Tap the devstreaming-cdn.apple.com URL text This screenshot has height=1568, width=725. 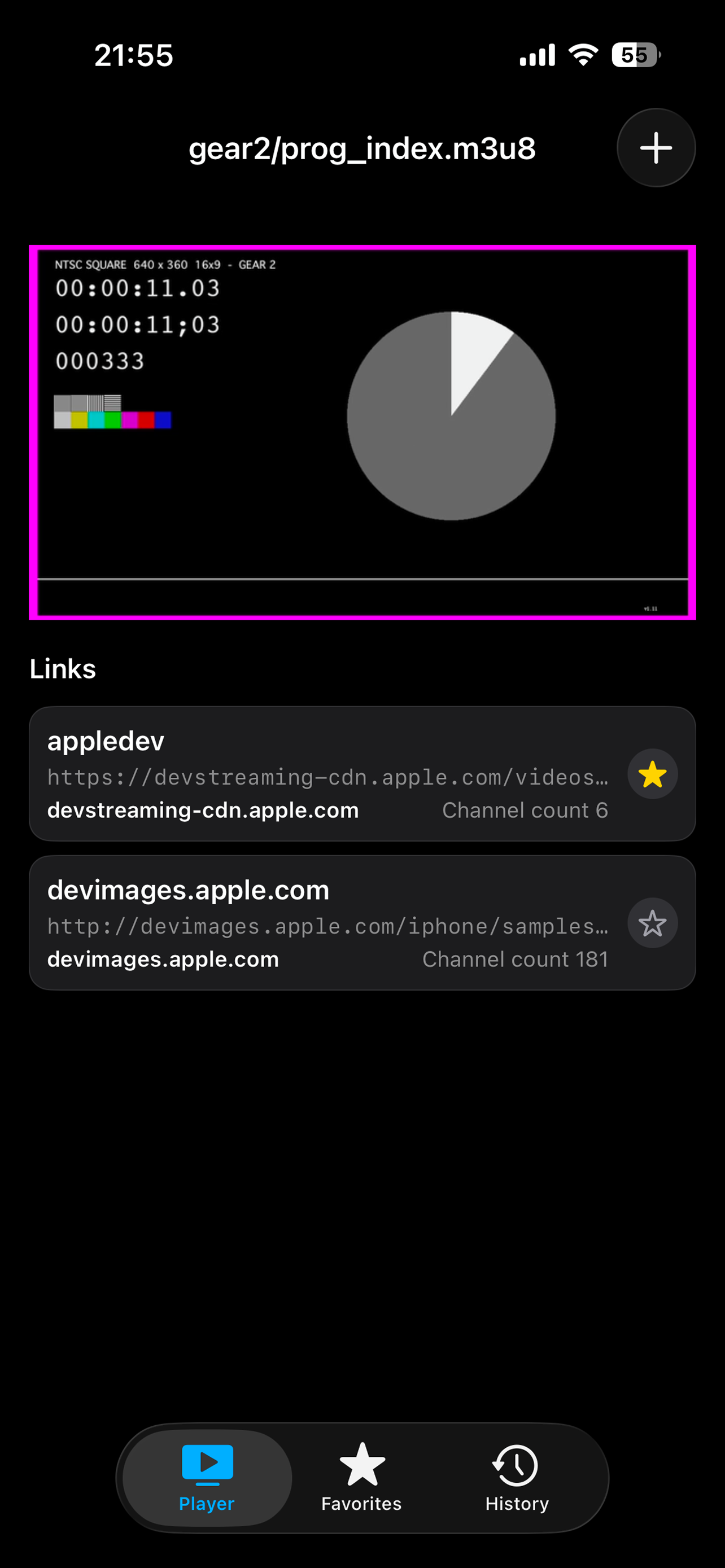[x=327, y=777]
